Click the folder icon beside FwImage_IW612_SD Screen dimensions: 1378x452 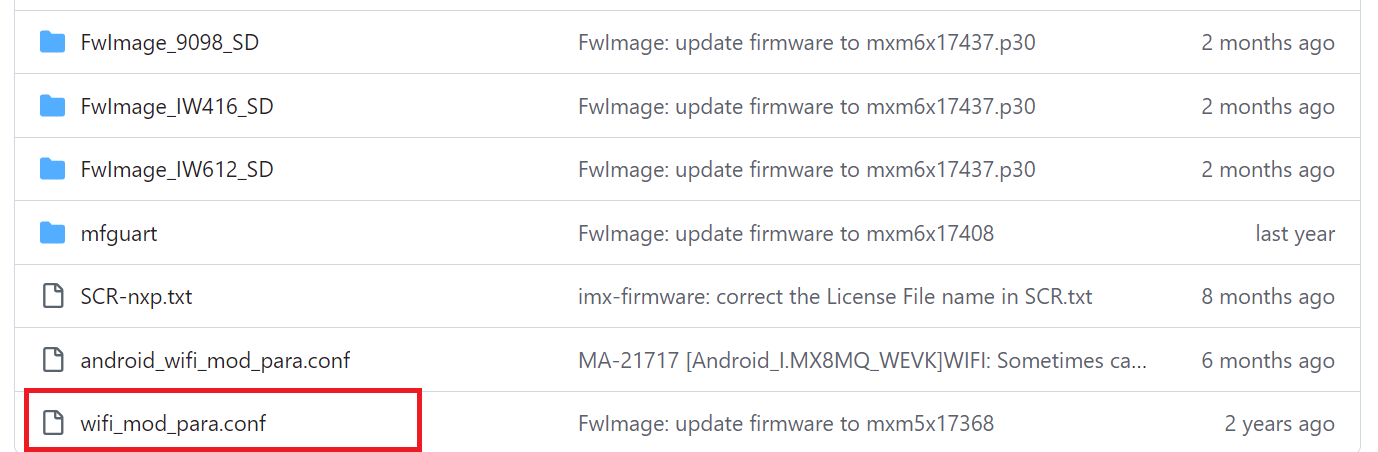52,170
